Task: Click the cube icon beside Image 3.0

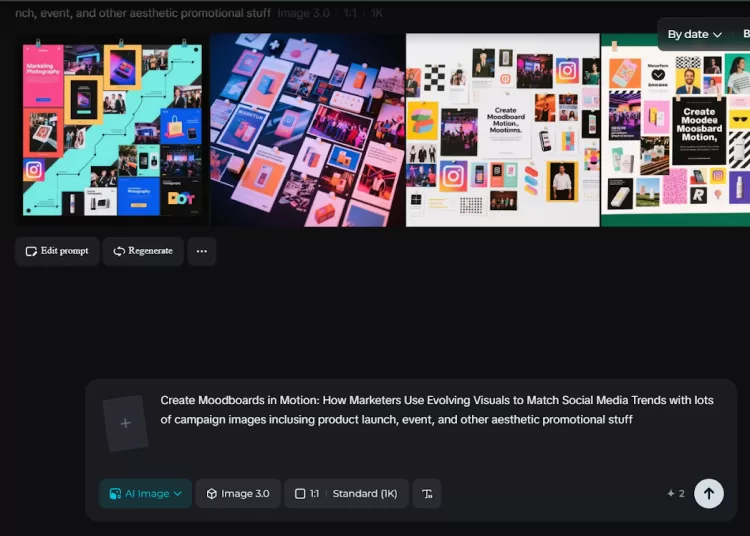Action: coord(212,493)
